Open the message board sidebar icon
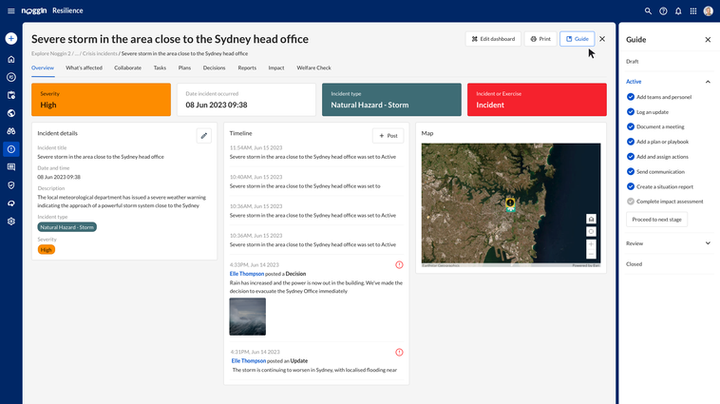 click(x=11, y=167)
